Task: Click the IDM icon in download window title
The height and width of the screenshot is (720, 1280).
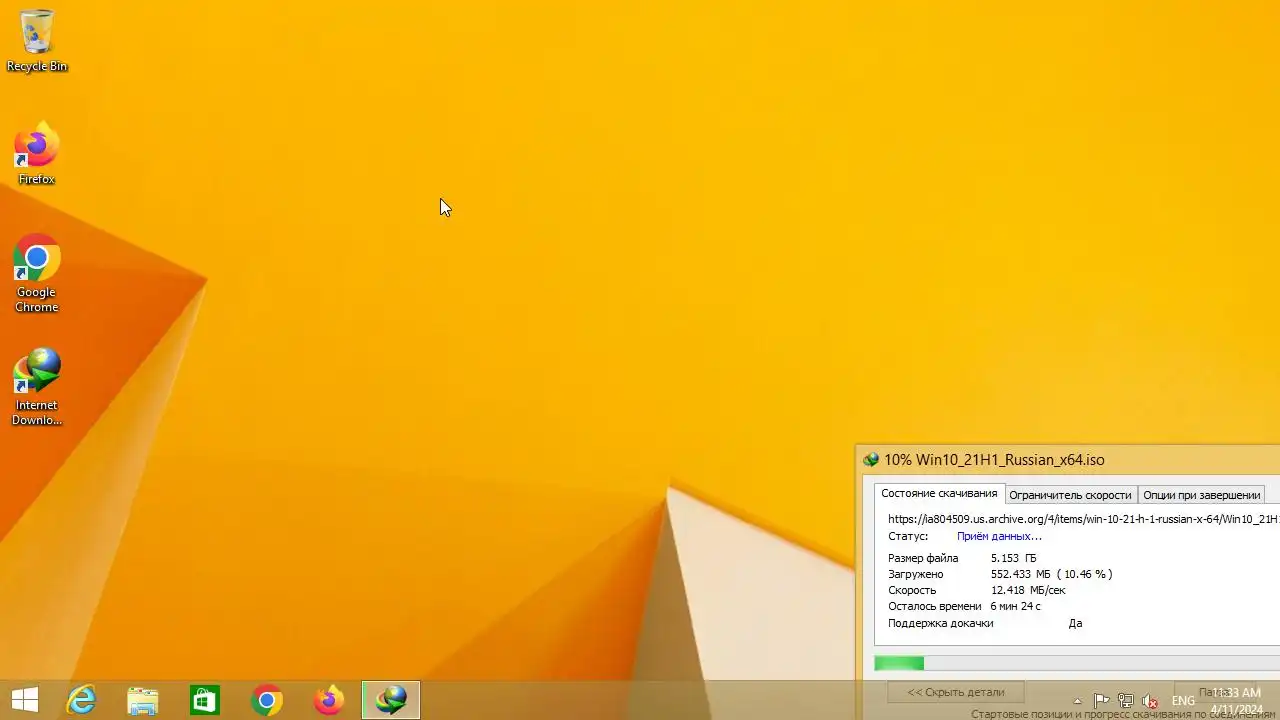Action: 871,460
